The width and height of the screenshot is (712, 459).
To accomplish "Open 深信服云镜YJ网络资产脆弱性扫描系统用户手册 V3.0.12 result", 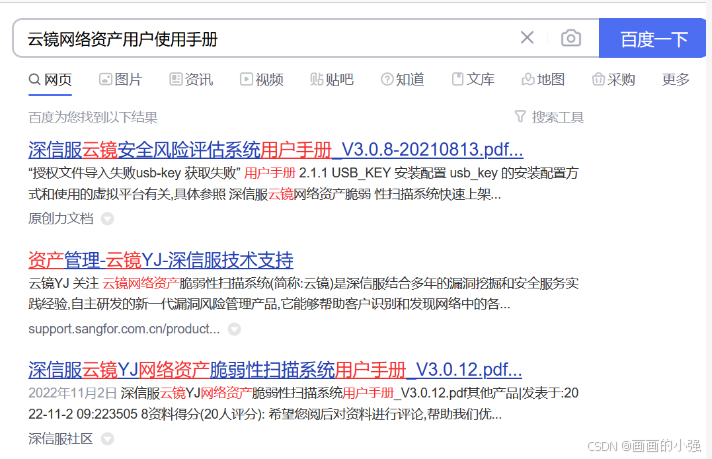I will [275, 370].
